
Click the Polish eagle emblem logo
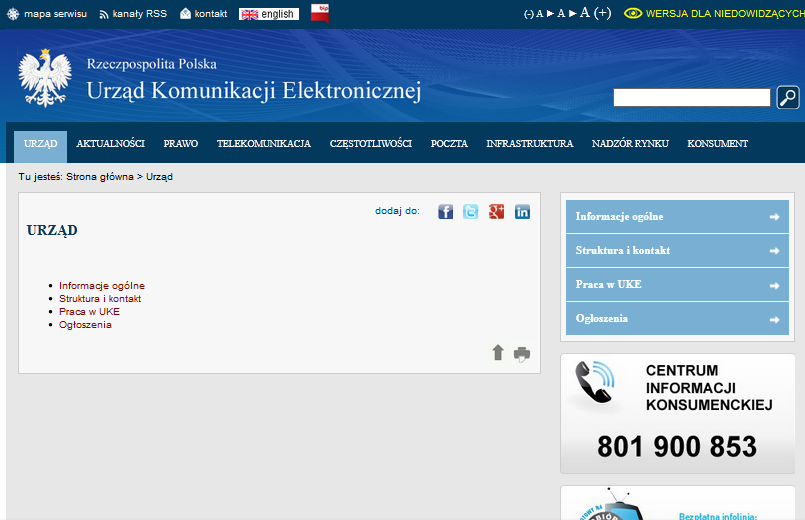pyautogui.click(x=45, y=78)
